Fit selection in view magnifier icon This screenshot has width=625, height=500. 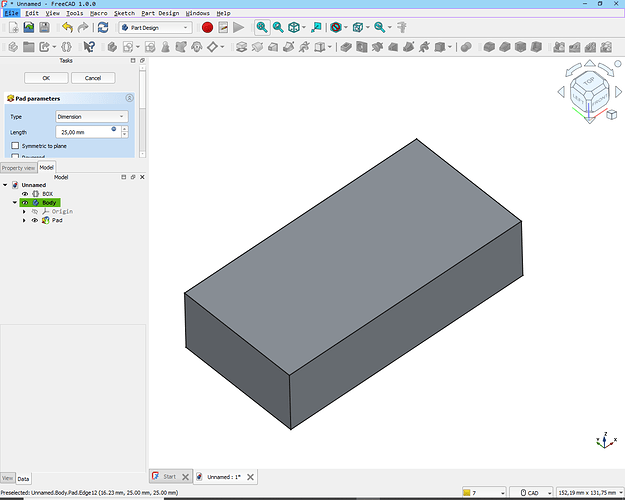pyautogui.click(x=278, y=28)
